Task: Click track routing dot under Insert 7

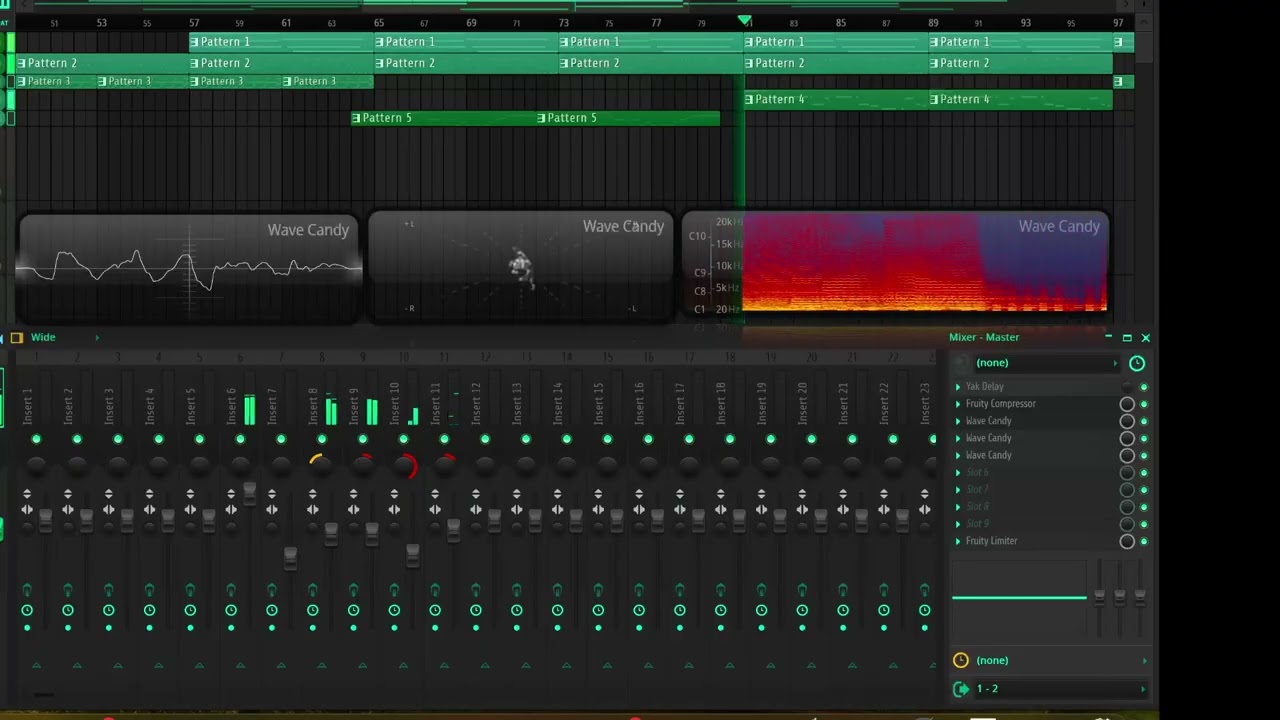Action: coord(272,628)
